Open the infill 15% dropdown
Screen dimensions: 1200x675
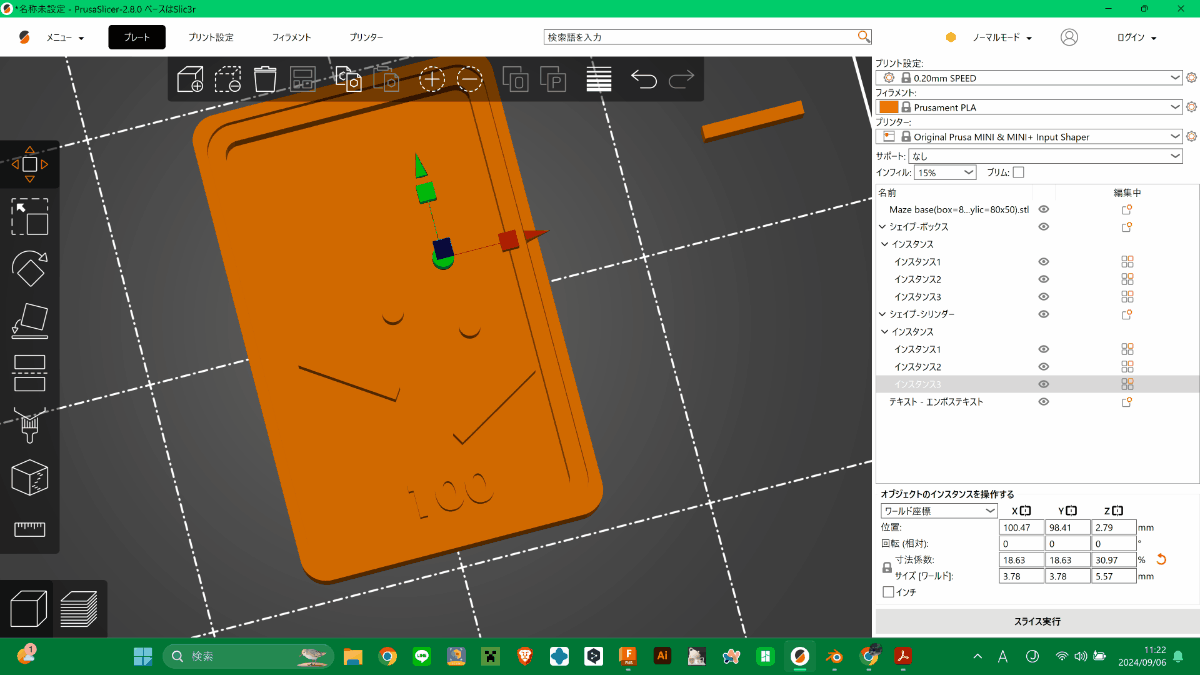[x=945, y=172]
